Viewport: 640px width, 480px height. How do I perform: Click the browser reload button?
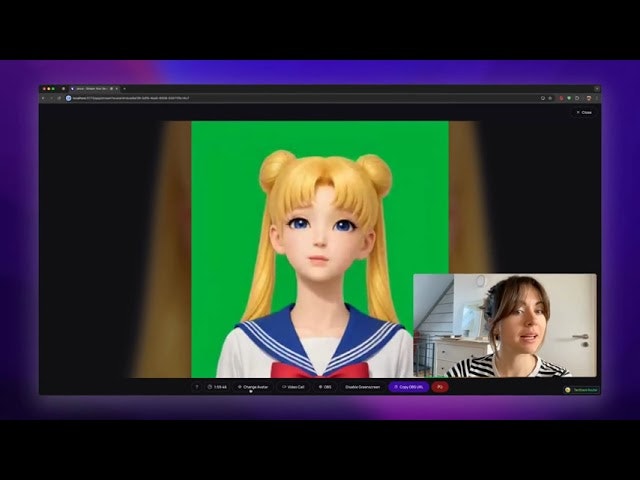pyautogui.click(x=59, y=98)
